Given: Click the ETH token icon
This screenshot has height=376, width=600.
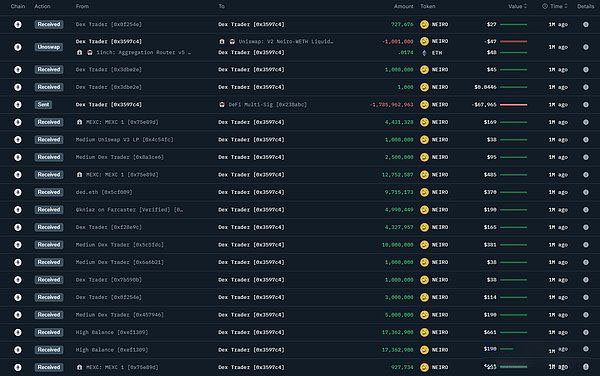Looking at the screenshot, I should pos(424,53).
